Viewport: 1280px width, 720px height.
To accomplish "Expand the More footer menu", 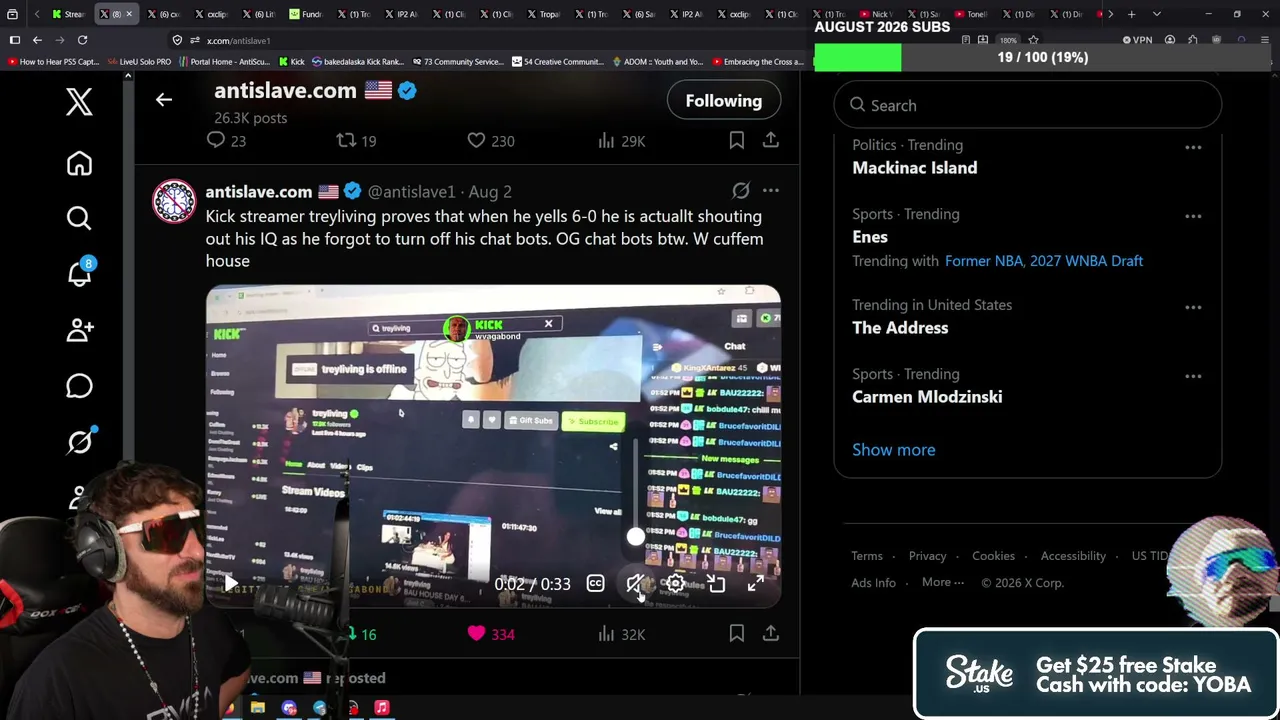I will (x=943, y=583).
